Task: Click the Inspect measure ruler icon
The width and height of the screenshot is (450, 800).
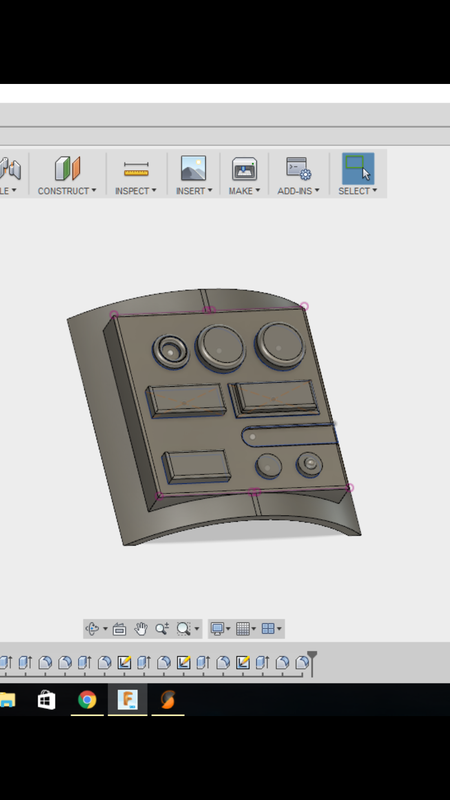Action: (136, 169)
